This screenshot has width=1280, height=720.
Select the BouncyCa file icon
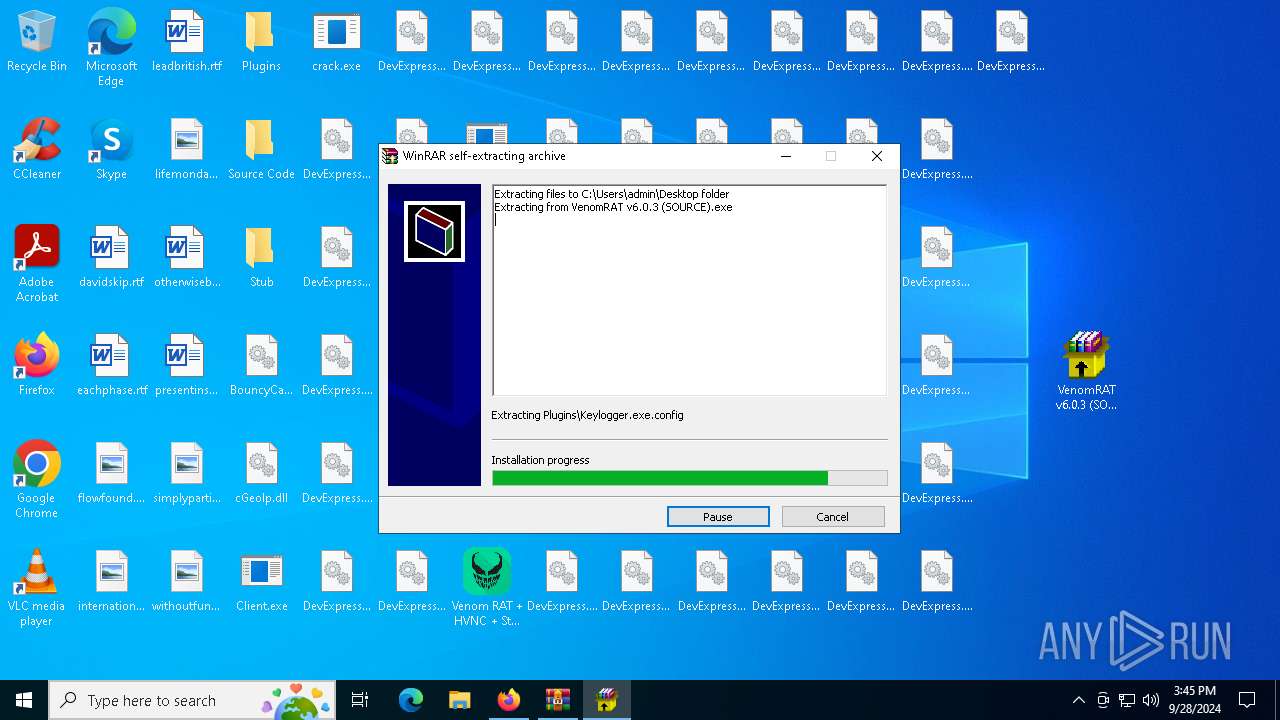click(261, 366)
